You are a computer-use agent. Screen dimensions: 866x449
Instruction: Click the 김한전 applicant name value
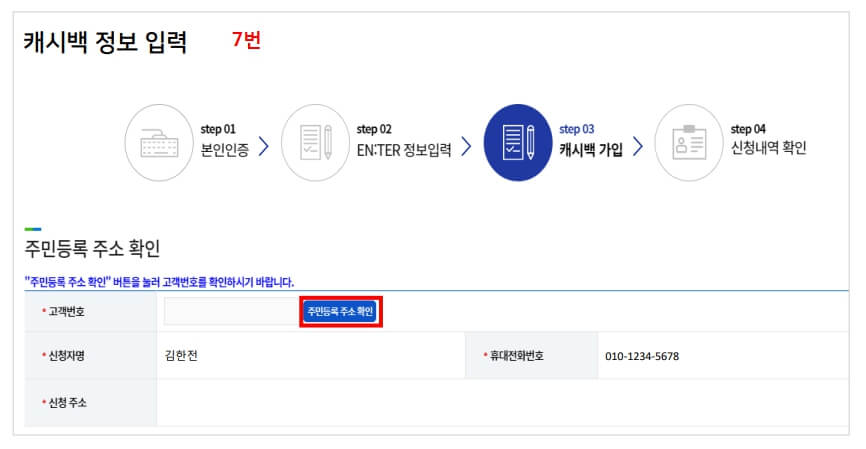(x=181, y=356)
